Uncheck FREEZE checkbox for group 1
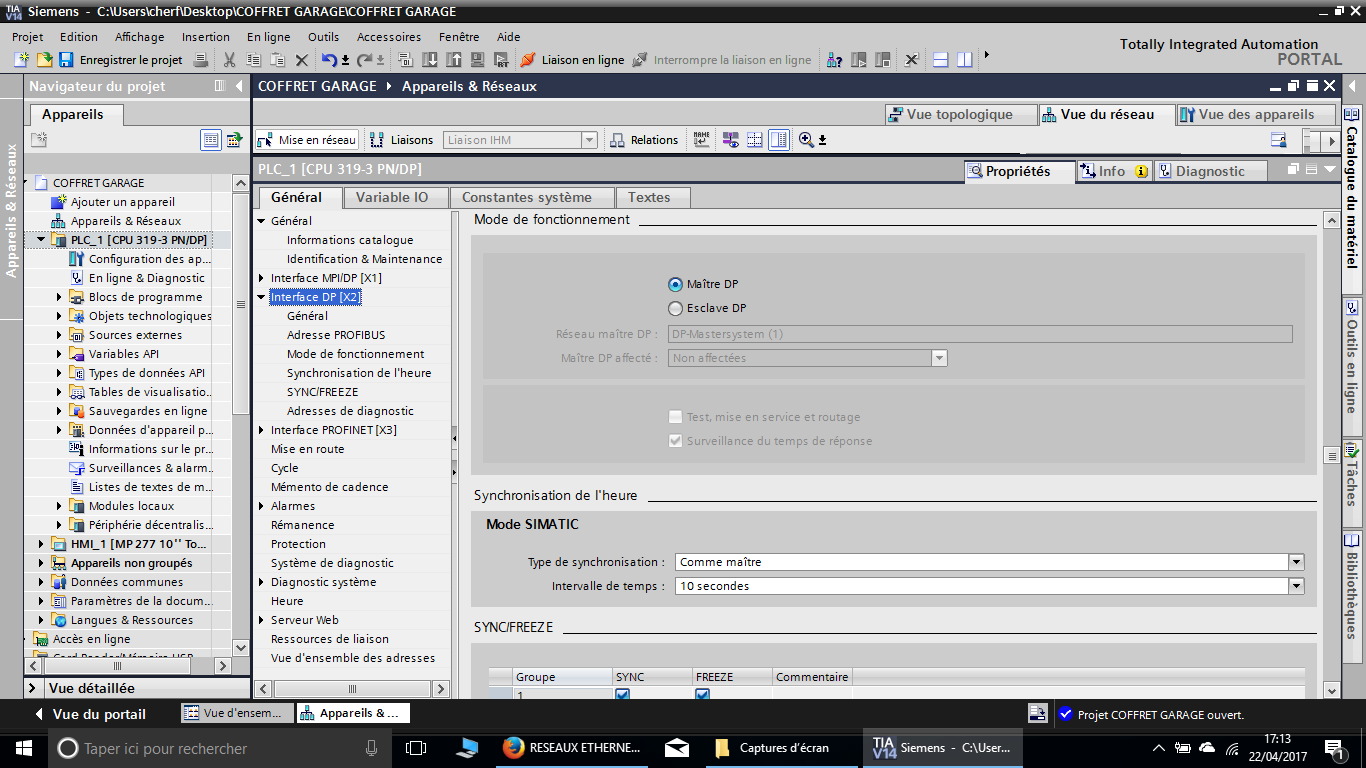The width and height of the screenshot is (1366, 768). point(702,694)
